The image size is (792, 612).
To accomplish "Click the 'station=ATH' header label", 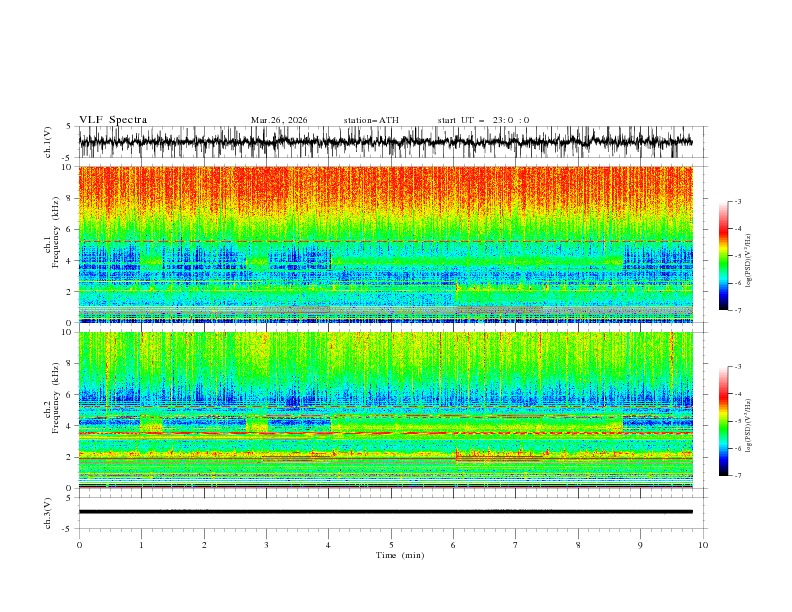I will coord(371,120).
